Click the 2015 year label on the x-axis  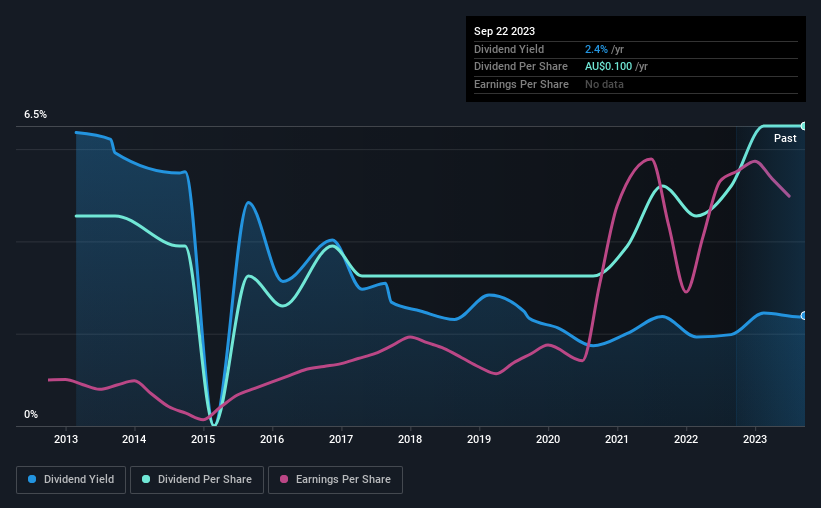pos(204,439)
